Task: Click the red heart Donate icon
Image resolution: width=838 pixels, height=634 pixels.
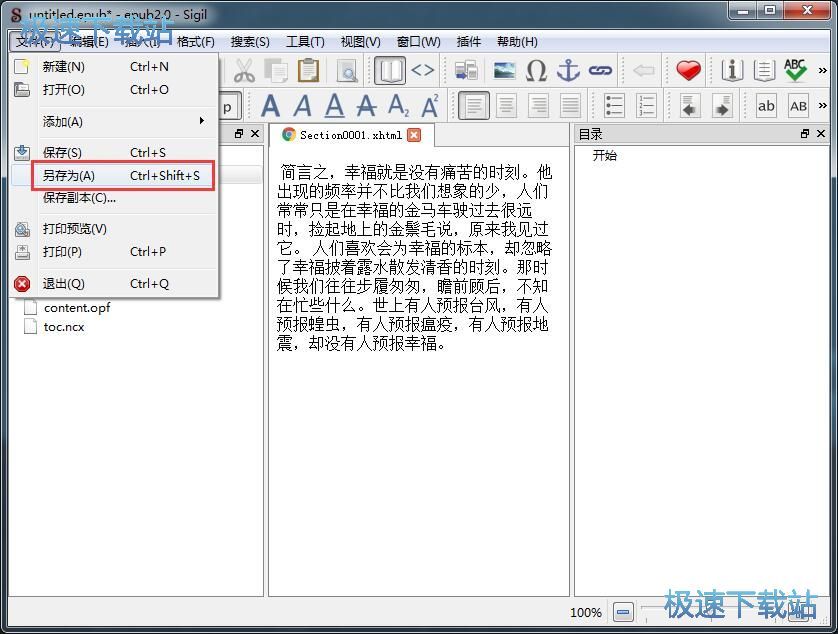Action: [688, 71]
